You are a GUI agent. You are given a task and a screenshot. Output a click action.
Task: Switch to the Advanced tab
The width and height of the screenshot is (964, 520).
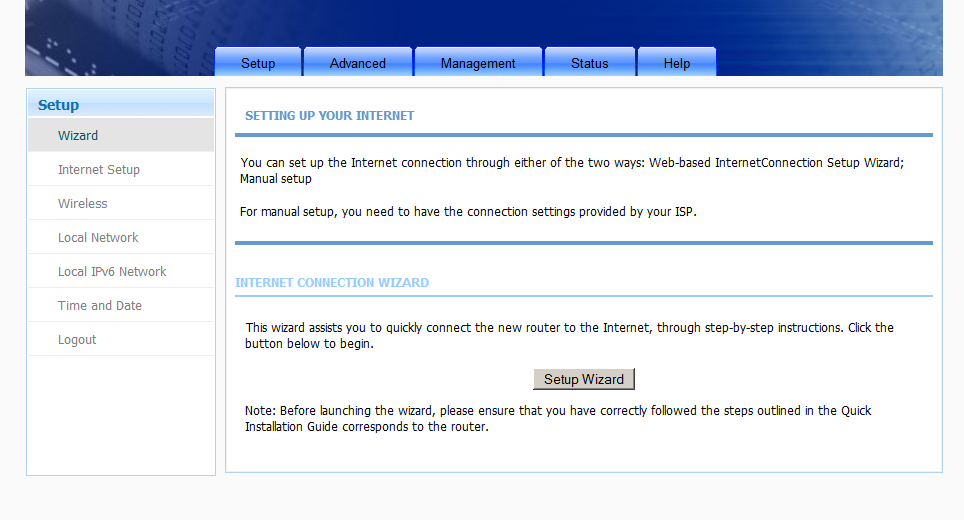[358, 63]
